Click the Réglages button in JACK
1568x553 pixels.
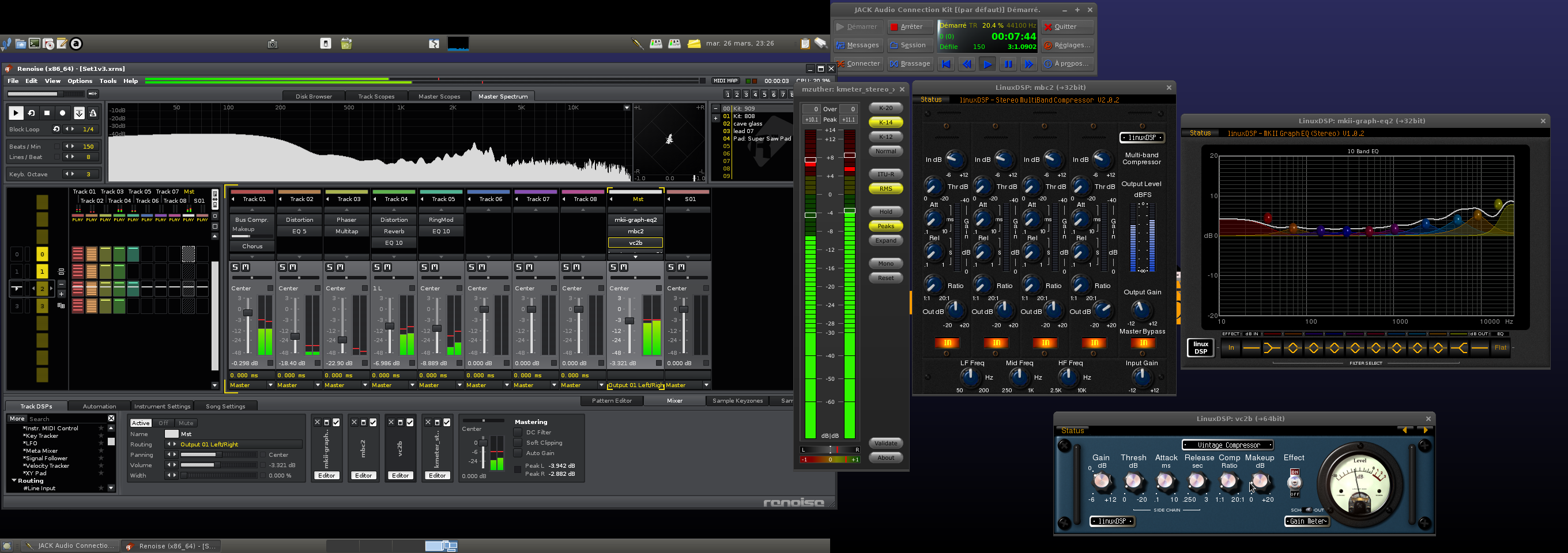point(1067,46)
